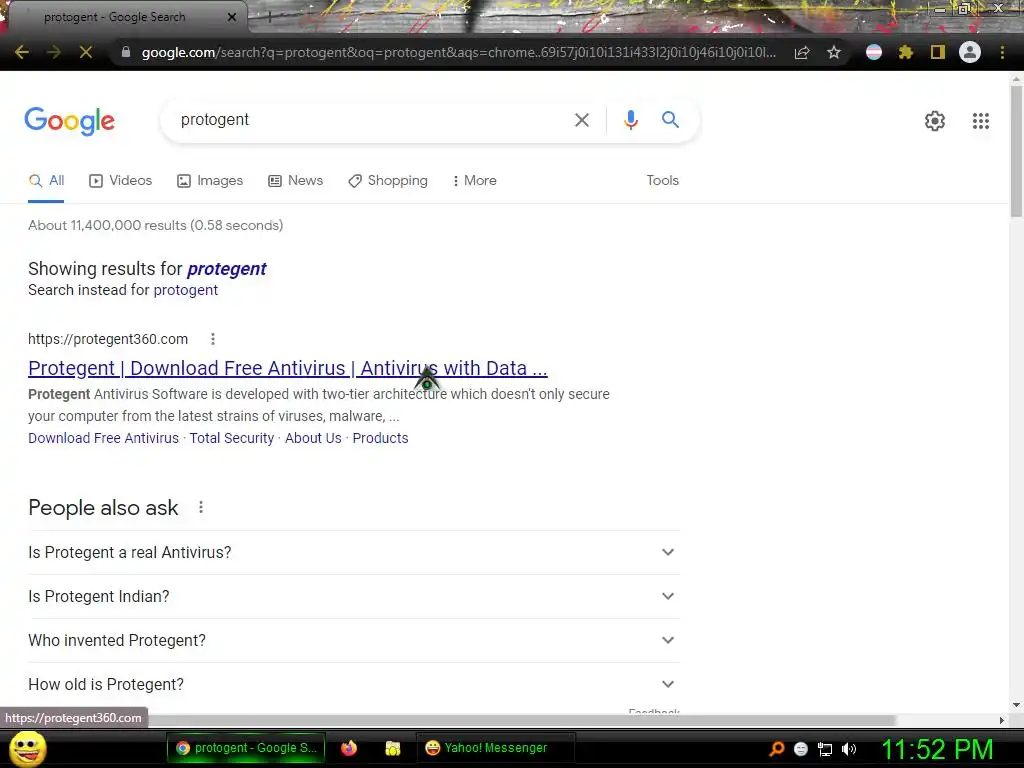Click the scroll-right arrow of horizontal scrollbar

point(1002,720)
